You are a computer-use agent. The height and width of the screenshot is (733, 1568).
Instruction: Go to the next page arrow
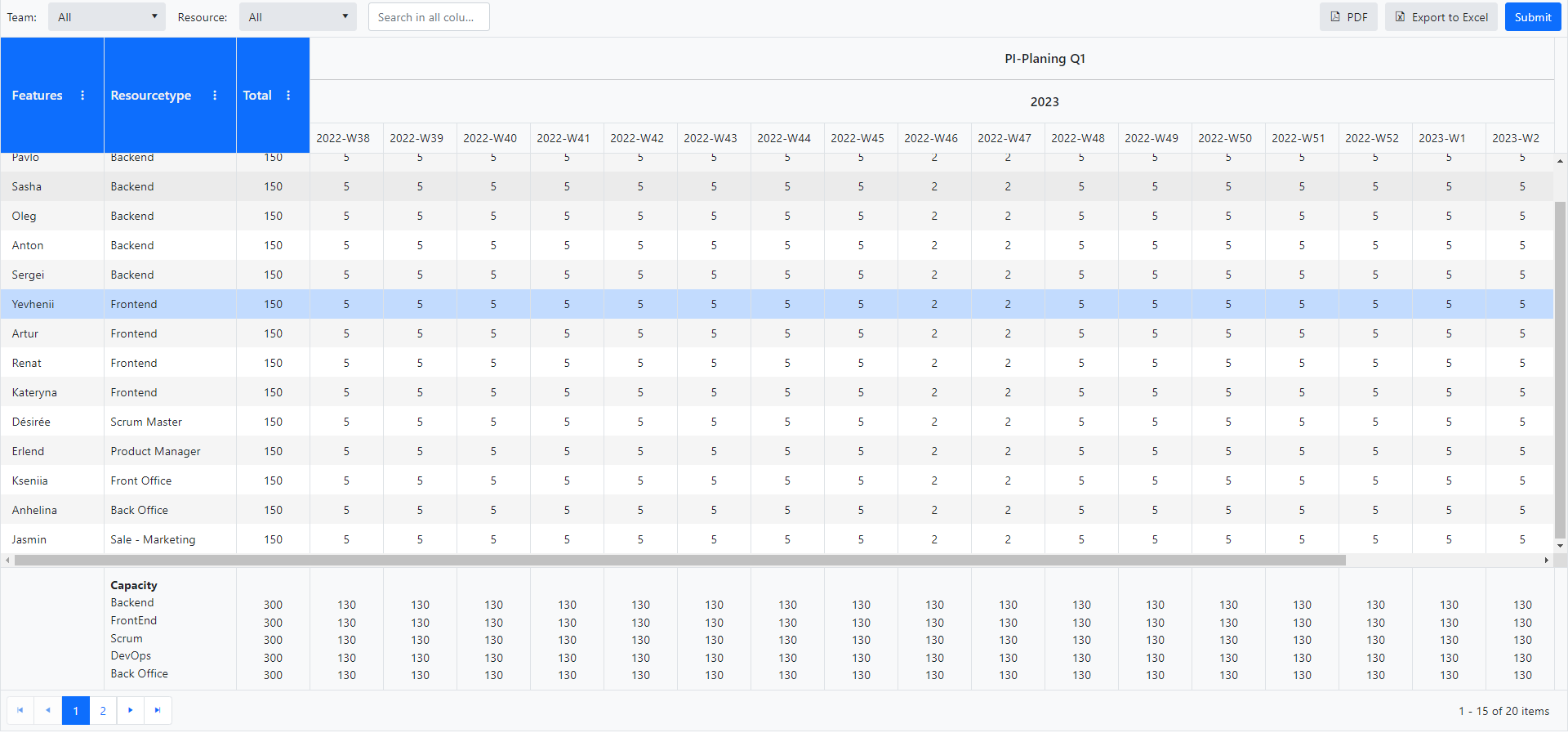[x=131, y=710]
